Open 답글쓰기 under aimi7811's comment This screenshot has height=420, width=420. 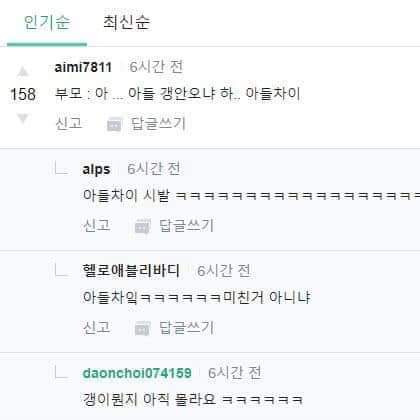click(x=158, y=123)
